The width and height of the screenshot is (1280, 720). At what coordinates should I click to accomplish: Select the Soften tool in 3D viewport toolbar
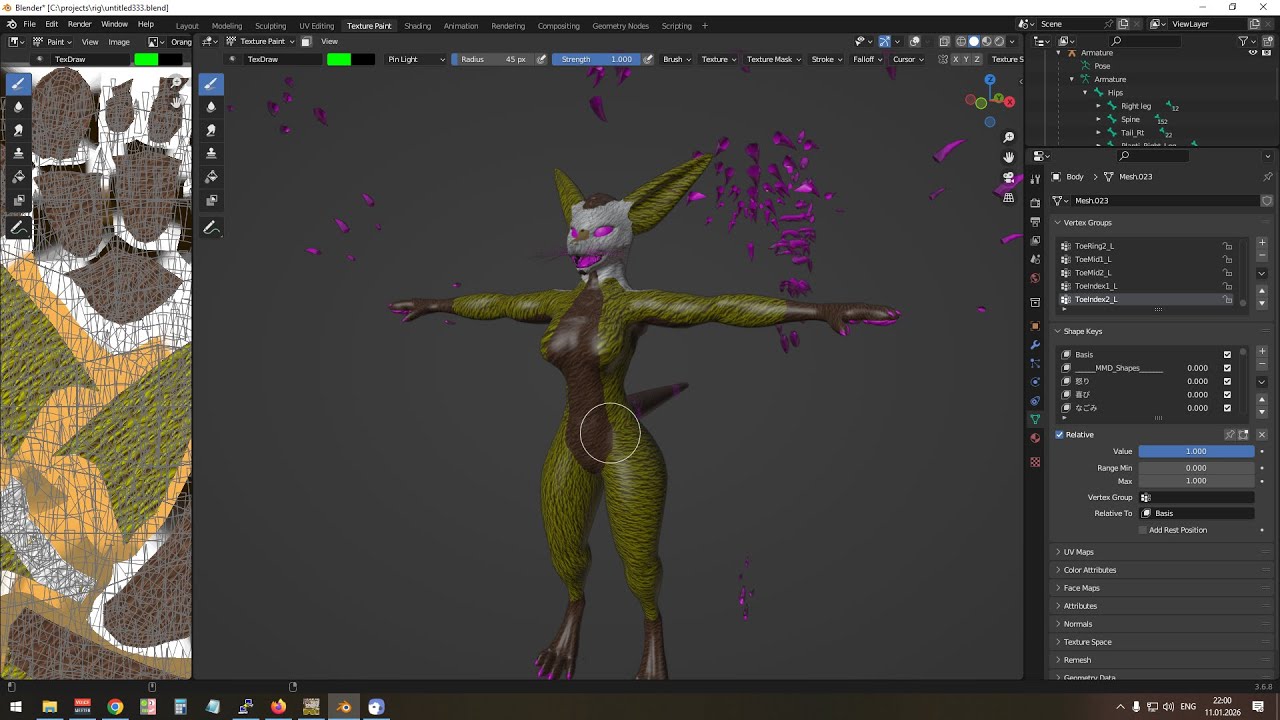coord(211,107)
